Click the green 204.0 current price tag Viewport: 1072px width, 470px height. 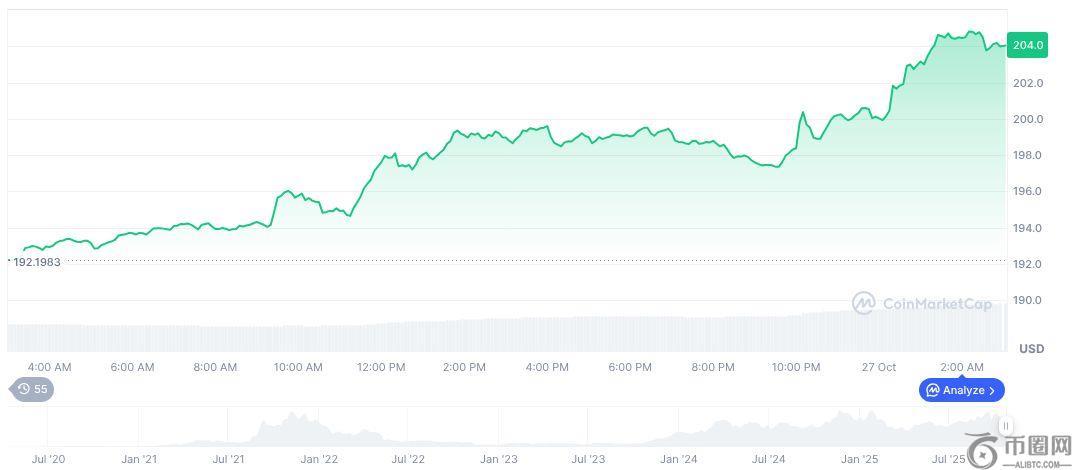[x=1027, y=45]
